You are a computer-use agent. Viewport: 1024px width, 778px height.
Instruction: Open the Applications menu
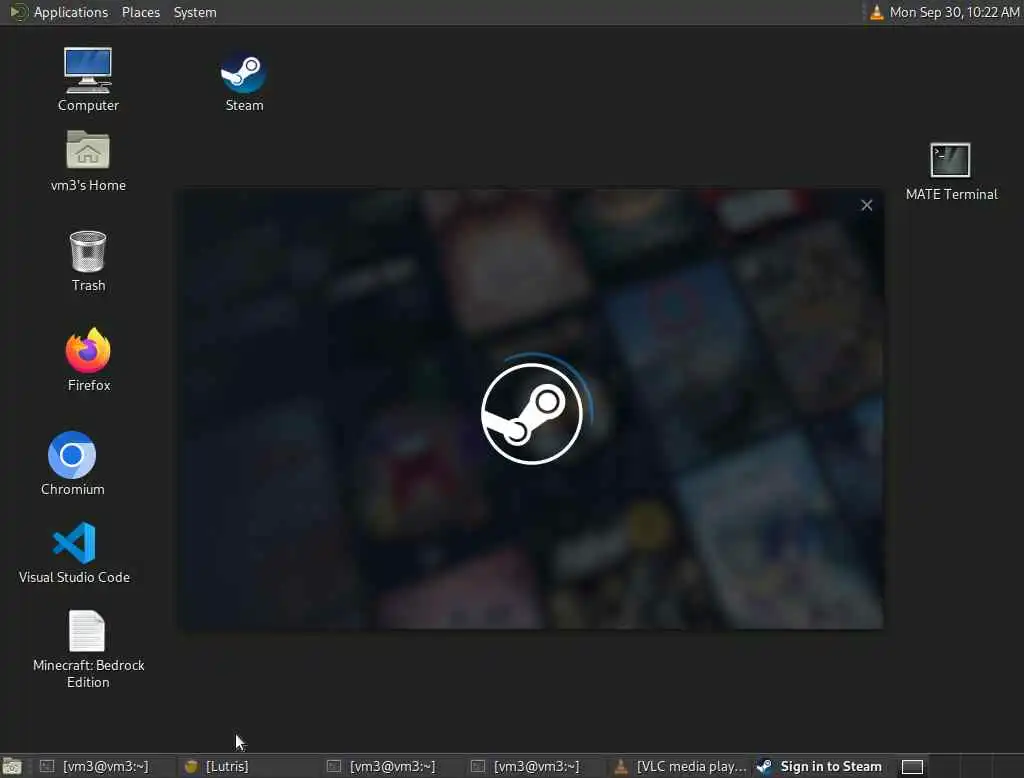tap(71, 12)
